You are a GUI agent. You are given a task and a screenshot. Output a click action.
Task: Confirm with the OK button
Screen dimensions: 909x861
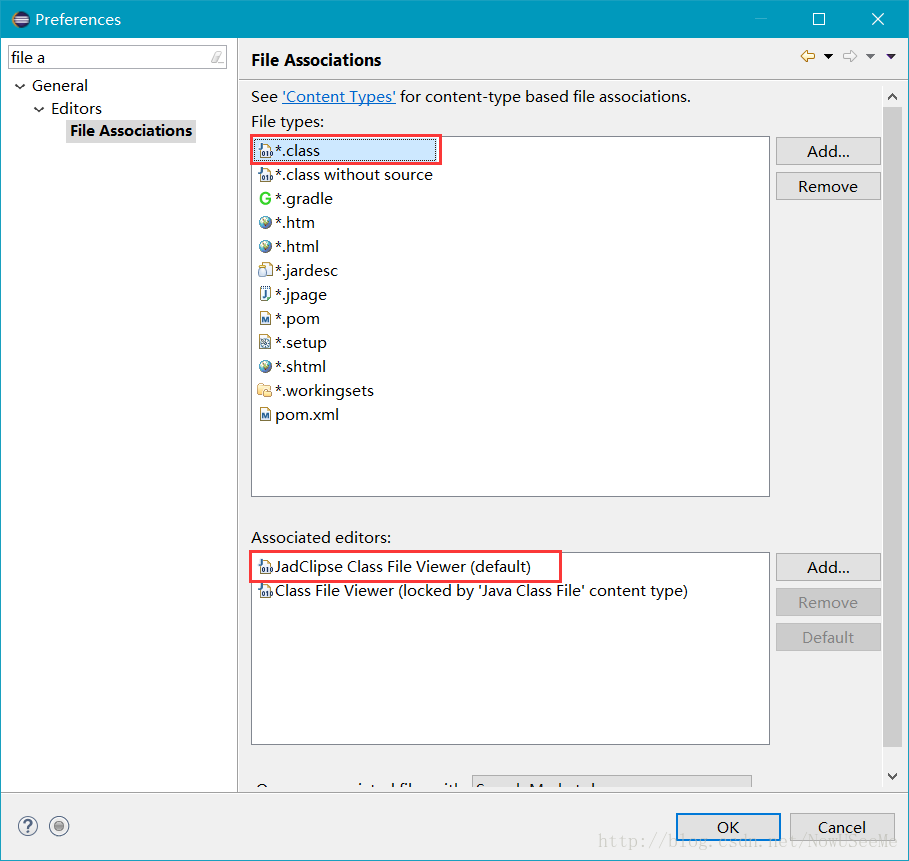728,827
